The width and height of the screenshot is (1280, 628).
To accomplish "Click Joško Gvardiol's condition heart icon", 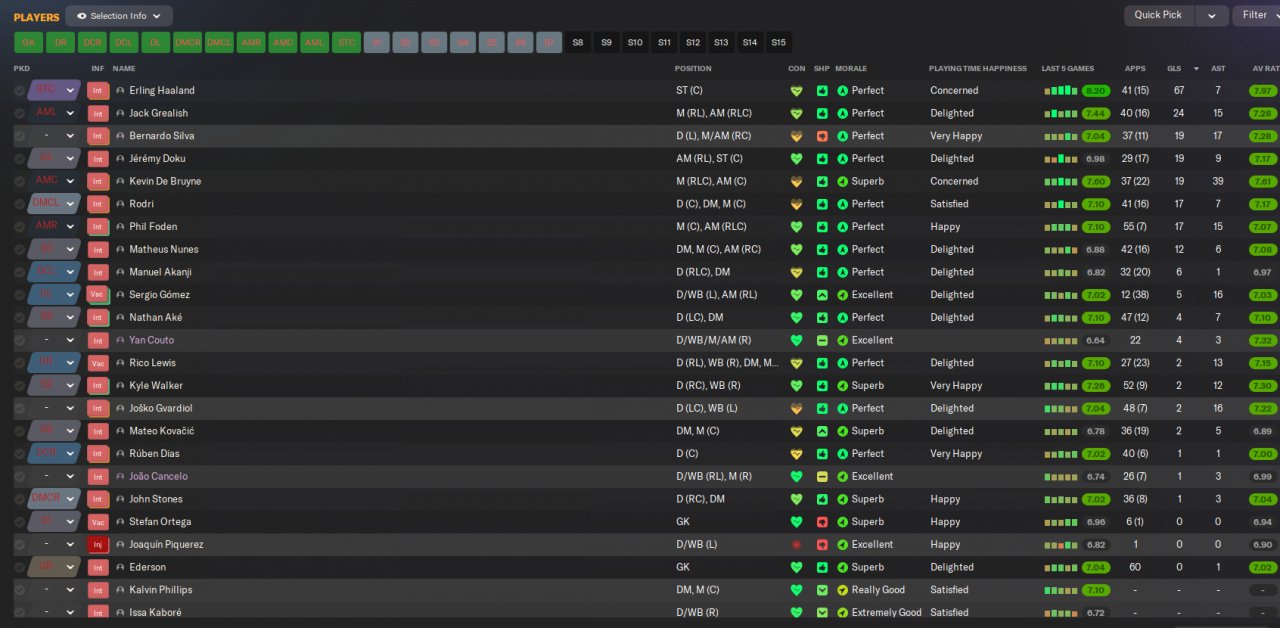I will (796, 408).
